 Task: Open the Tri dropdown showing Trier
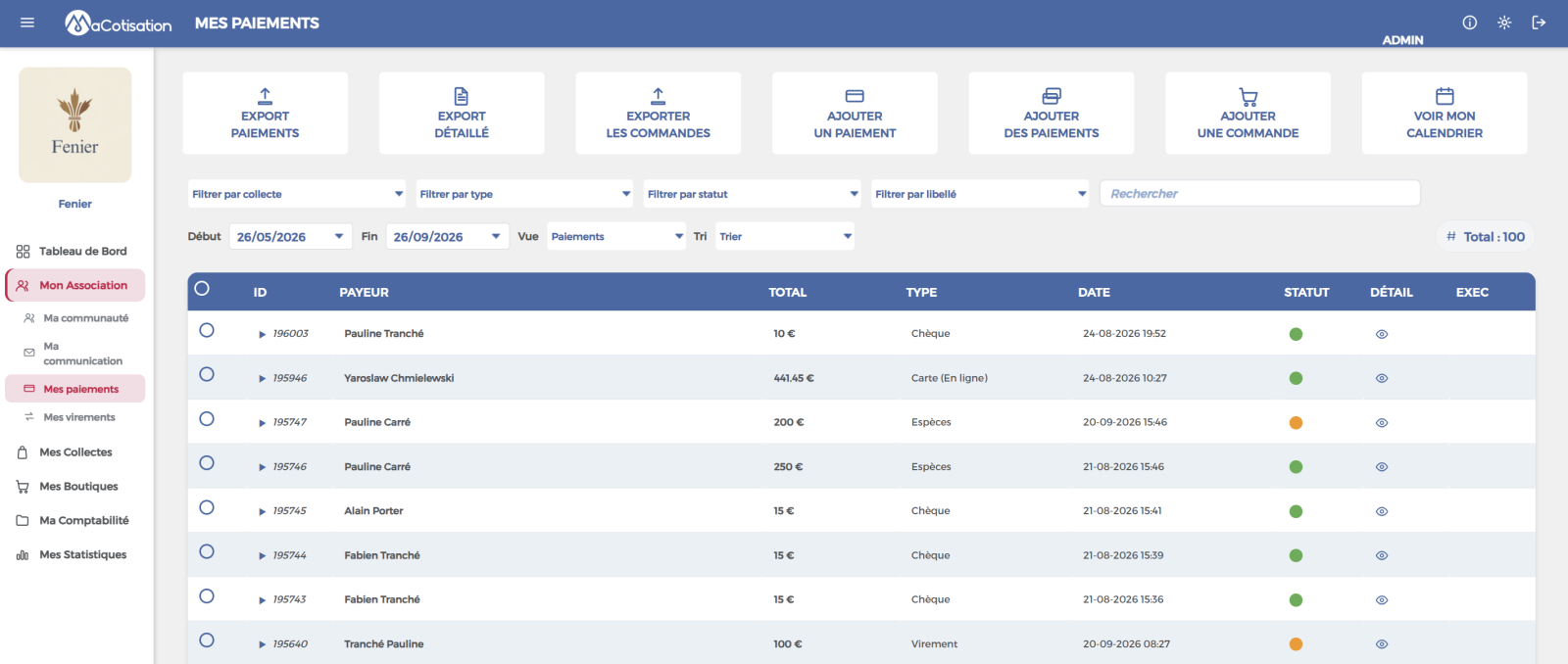tap(785, 236)
